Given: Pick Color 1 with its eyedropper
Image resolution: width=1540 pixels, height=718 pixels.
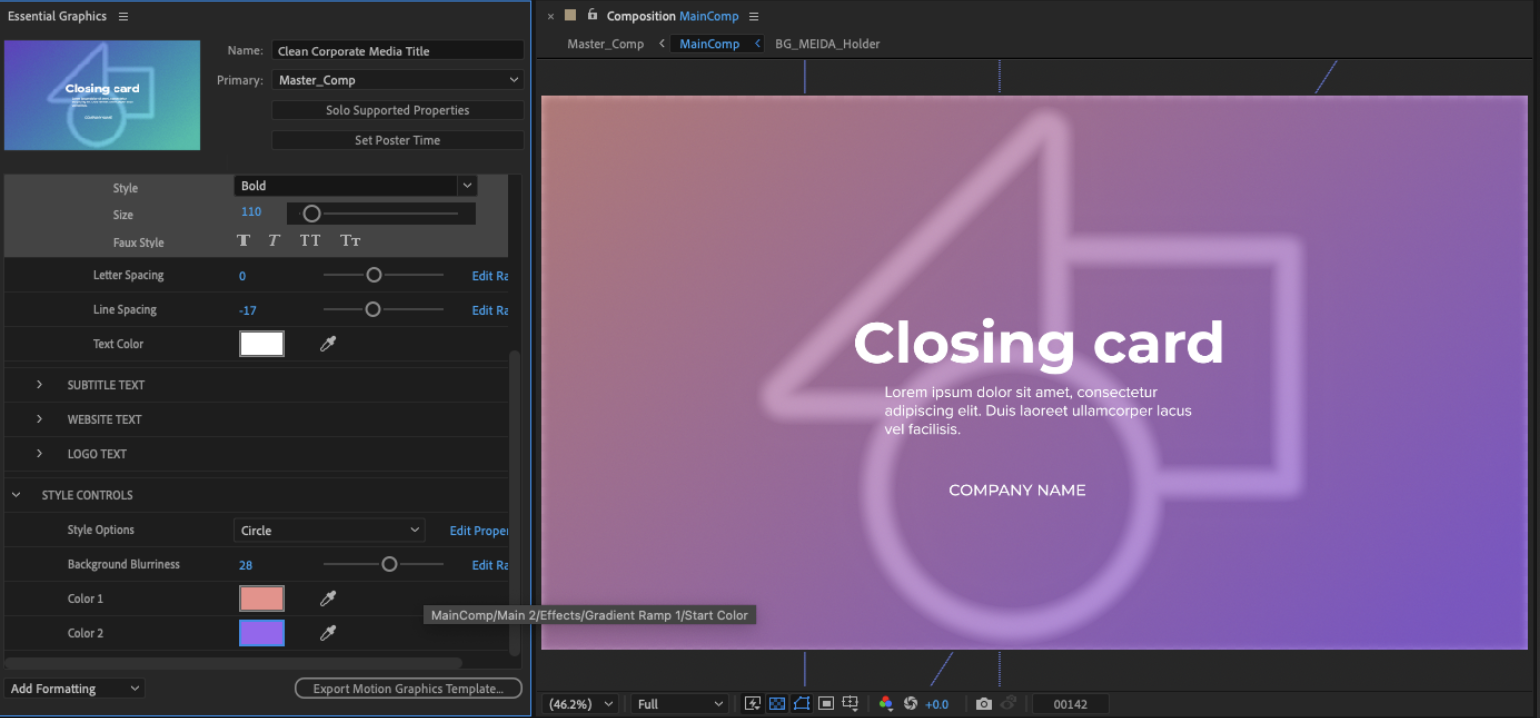Looking at the screenshot, I should point(327,599).
